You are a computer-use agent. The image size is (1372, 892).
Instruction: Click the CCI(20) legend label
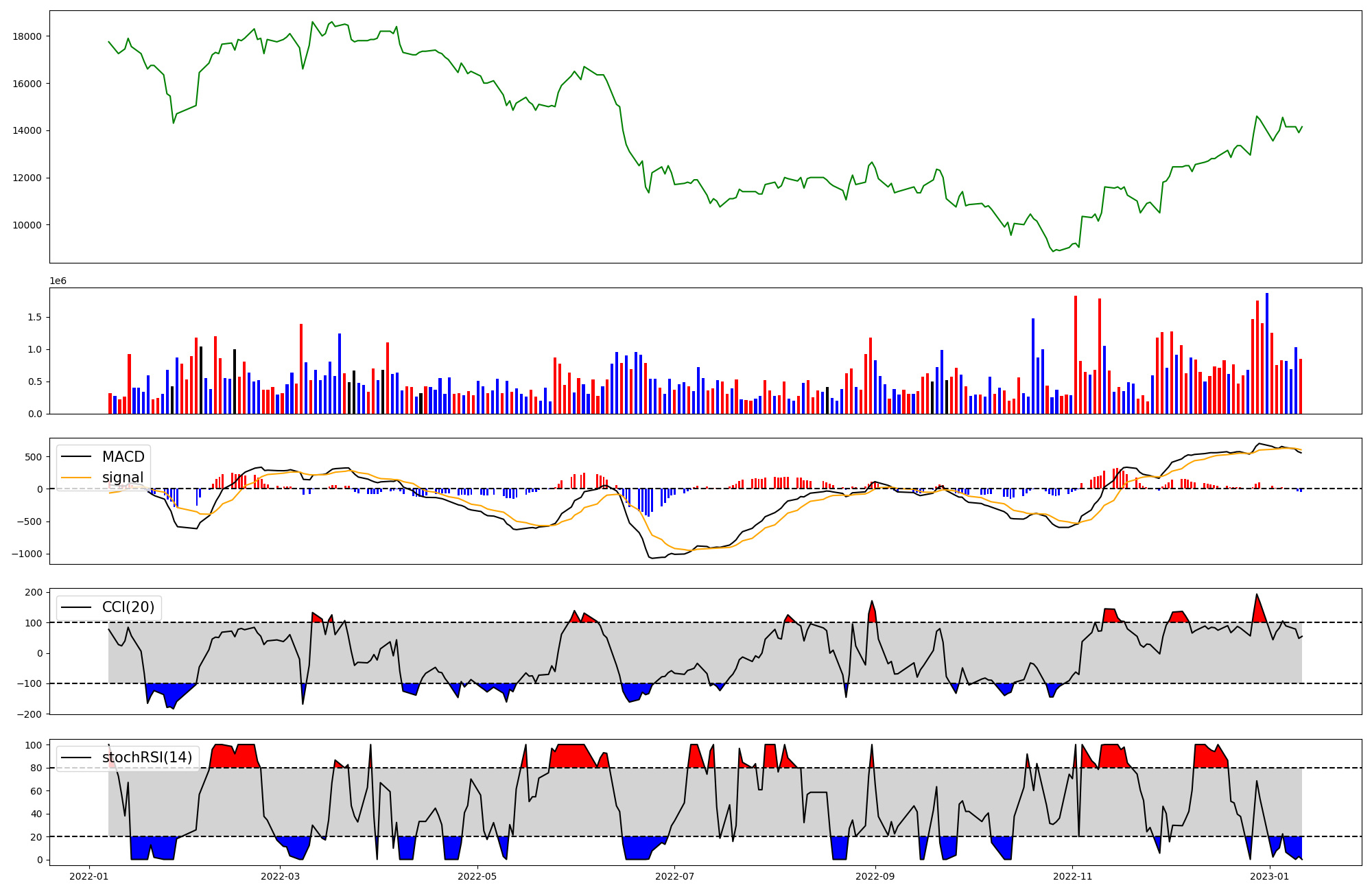tap(128, 607)
